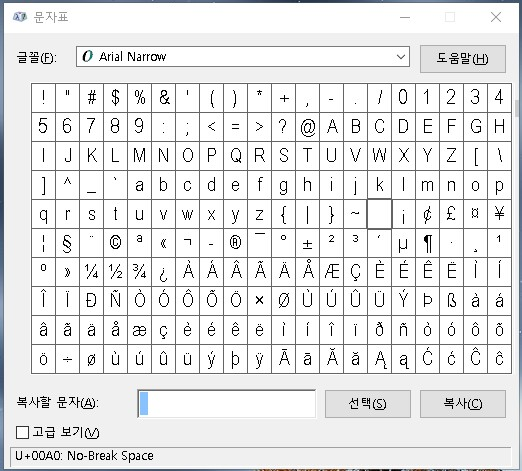The width and height of the screenshot is (522, 471).
Task: Select the dollar sign $ character
Action: click(x=115, y=98)
